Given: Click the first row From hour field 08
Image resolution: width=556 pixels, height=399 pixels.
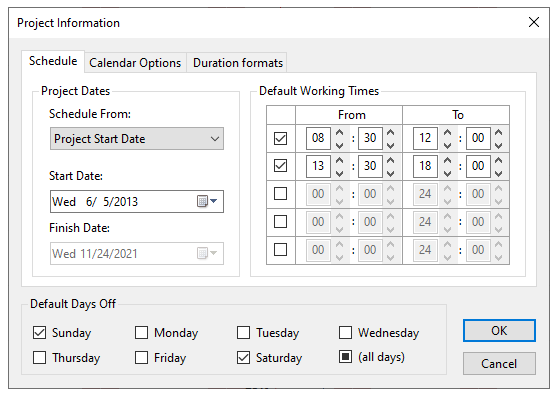Looking at the screenshot, I should (318, 138).
